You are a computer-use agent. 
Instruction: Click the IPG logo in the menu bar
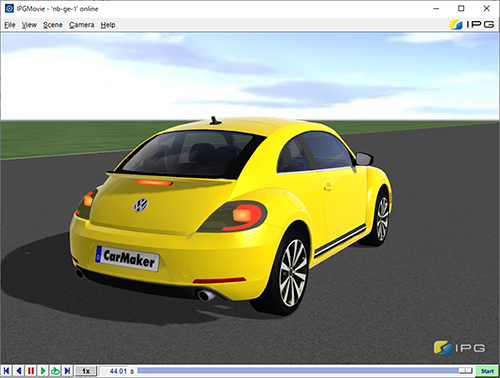tap(472, 24)
